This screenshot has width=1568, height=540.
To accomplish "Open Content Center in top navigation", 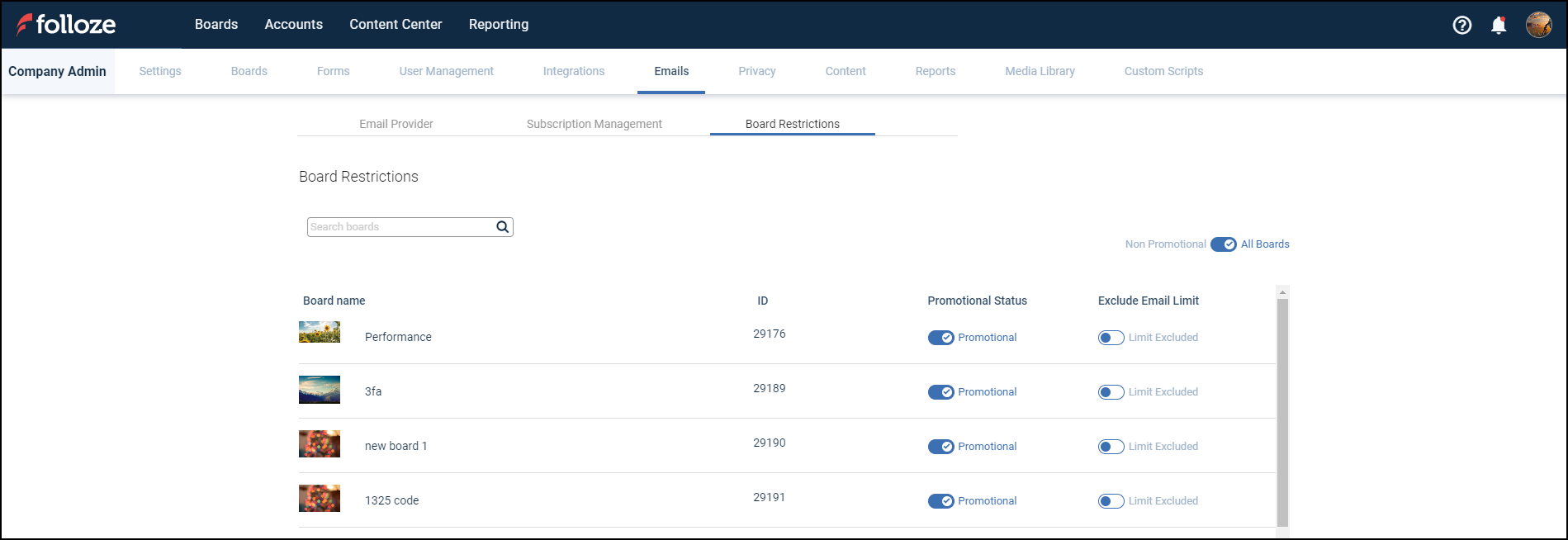I will pyautogui.click(x=396, y=25).
